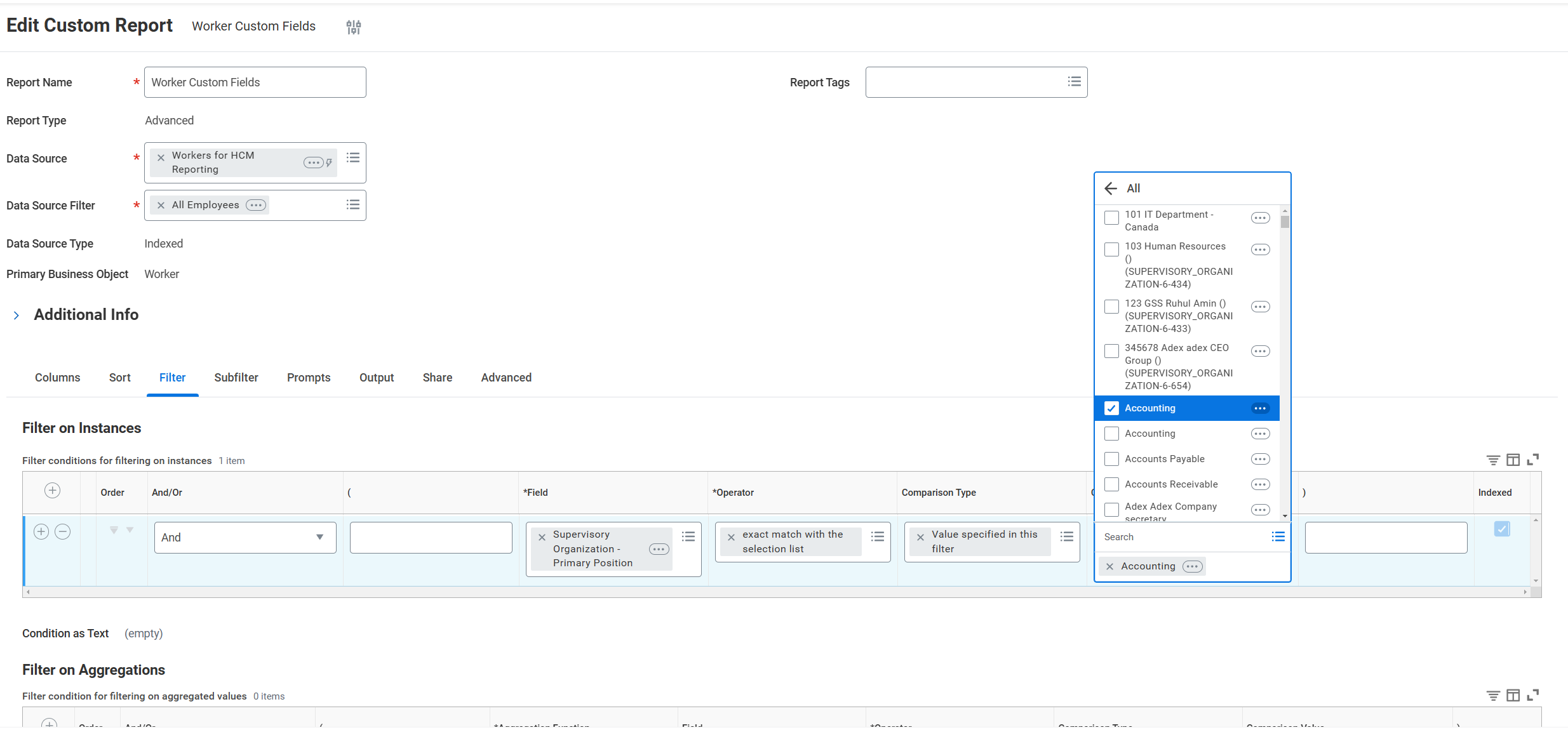Screen dimensions: 1568x737
Task: Click the filter grid icon above instances table
Action: point(1493,460)
